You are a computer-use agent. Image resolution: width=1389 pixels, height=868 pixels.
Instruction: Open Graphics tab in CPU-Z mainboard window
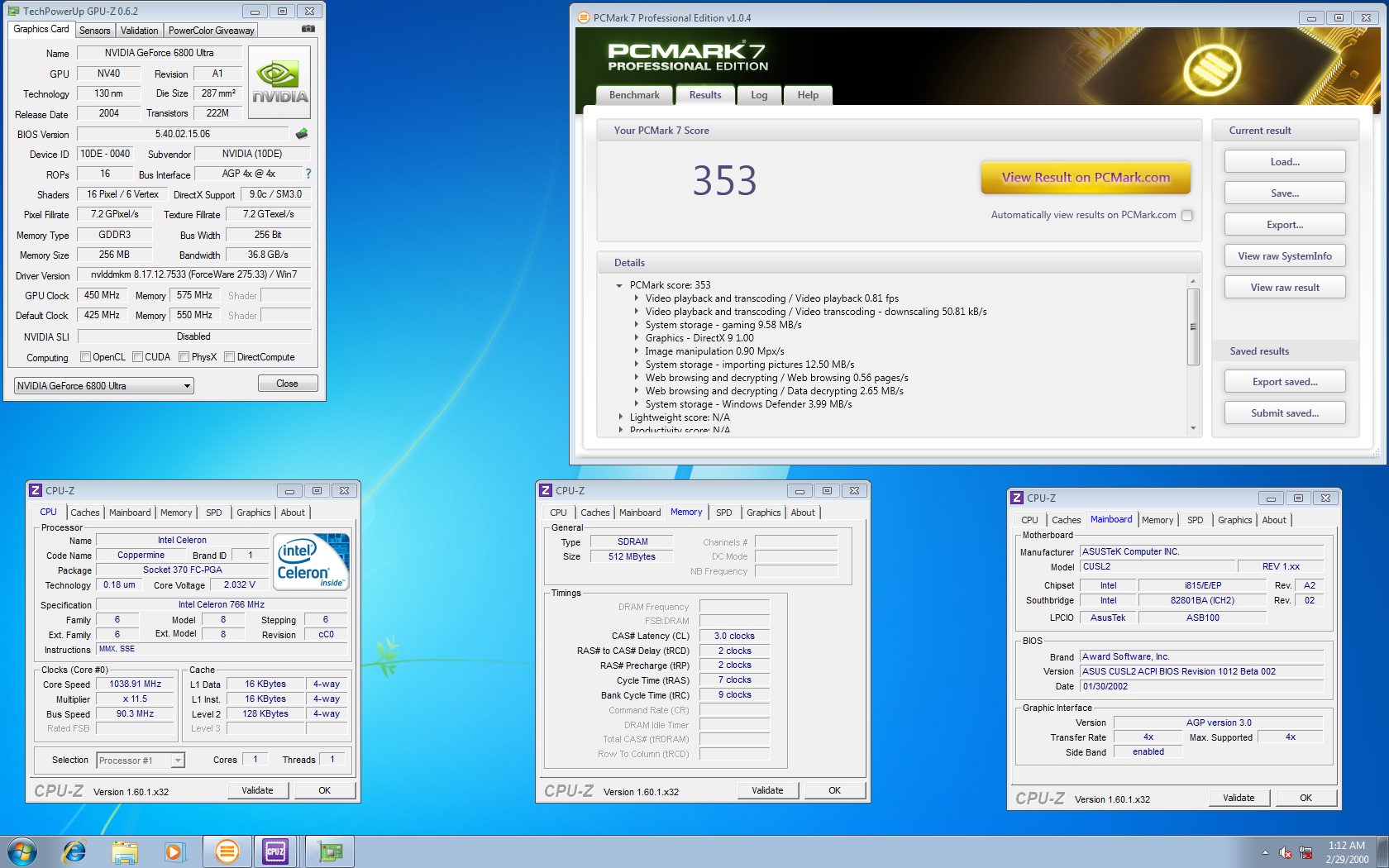tap(1234, 520)
